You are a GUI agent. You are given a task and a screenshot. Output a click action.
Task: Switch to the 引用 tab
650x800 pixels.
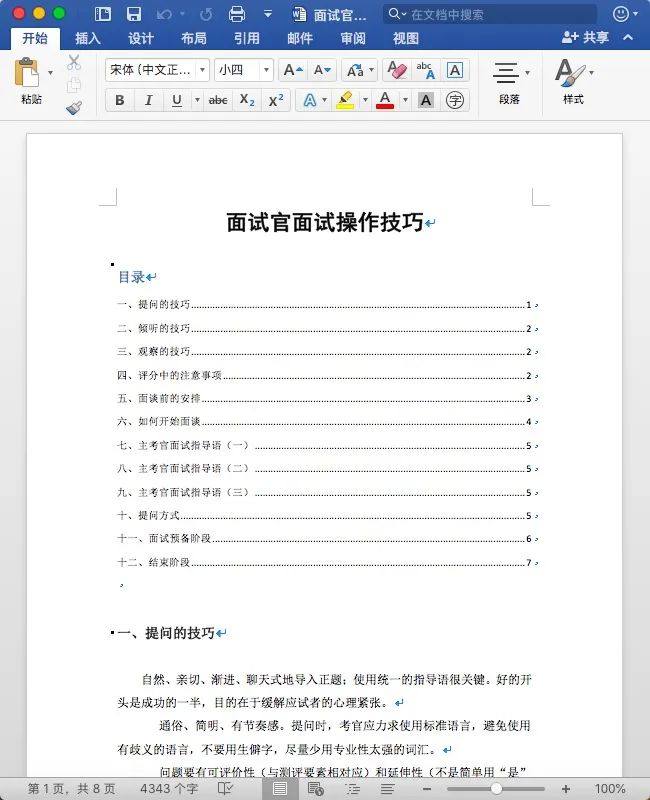click(247, 38)
